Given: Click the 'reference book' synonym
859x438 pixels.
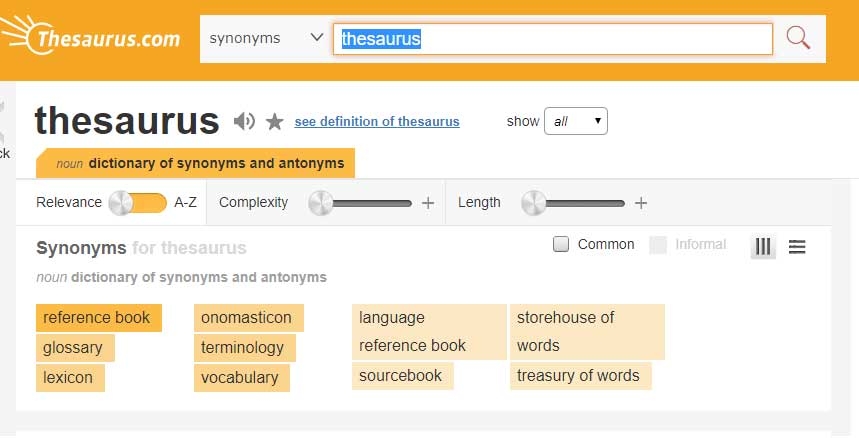Looking at the screenshot, I should click(x=96, y=318).
